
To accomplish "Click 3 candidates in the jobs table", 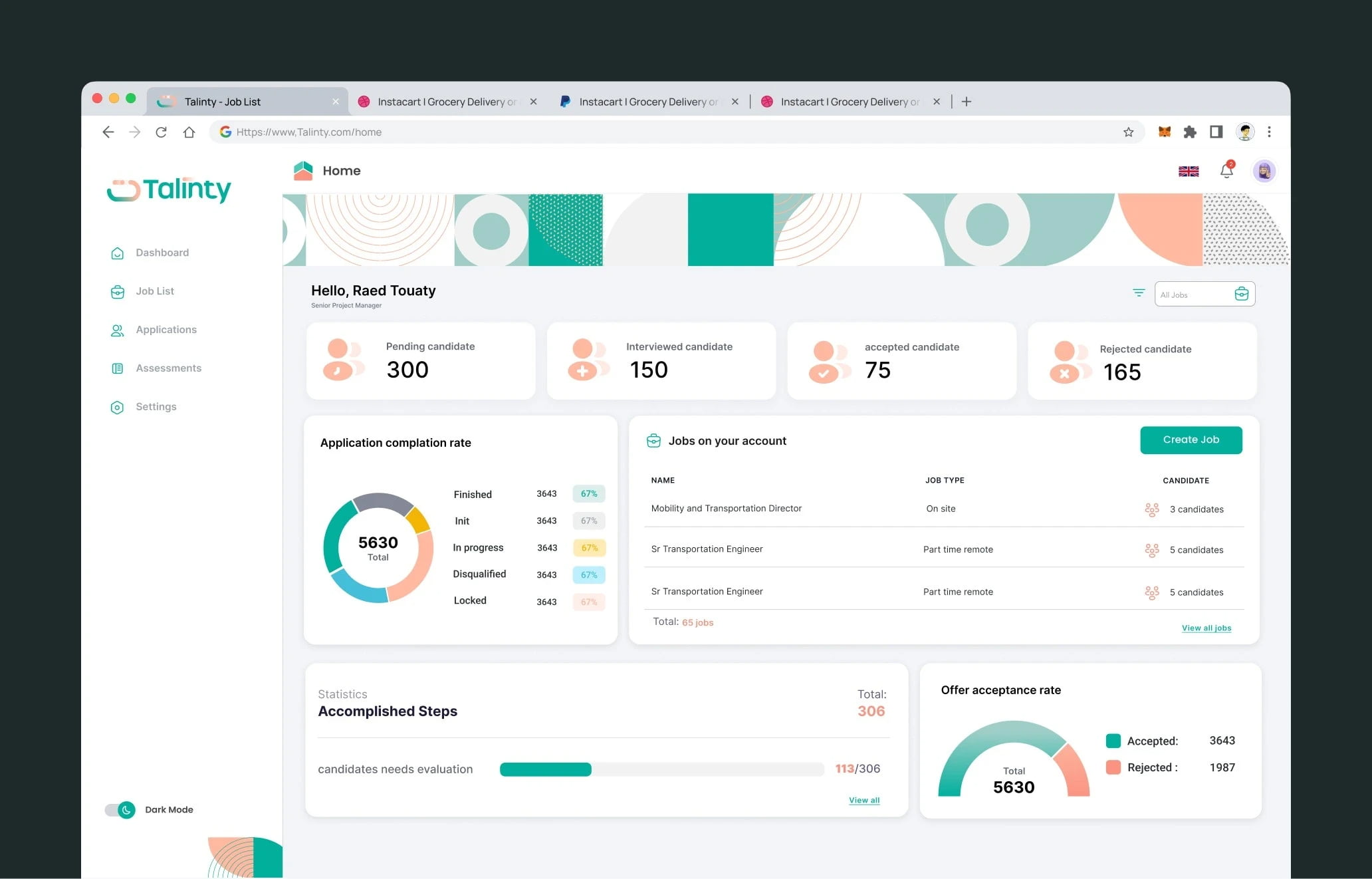I will point(1197,509).
